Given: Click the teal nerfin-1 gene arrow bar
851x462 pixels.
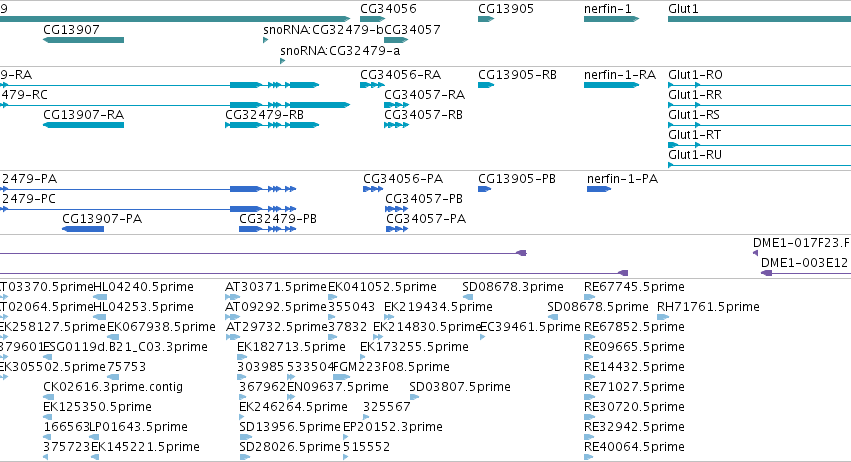Looking at the screenshot, I should pos(611,19).
